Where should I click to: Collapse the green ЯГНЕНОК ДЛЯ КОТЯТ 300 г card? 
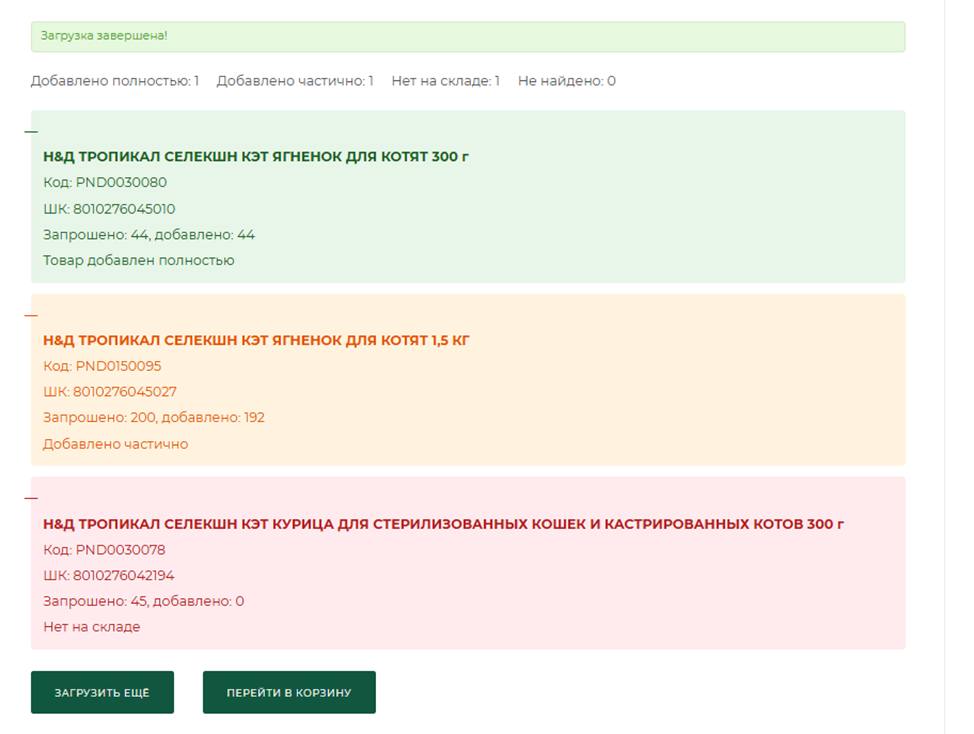tap(31, 132)
